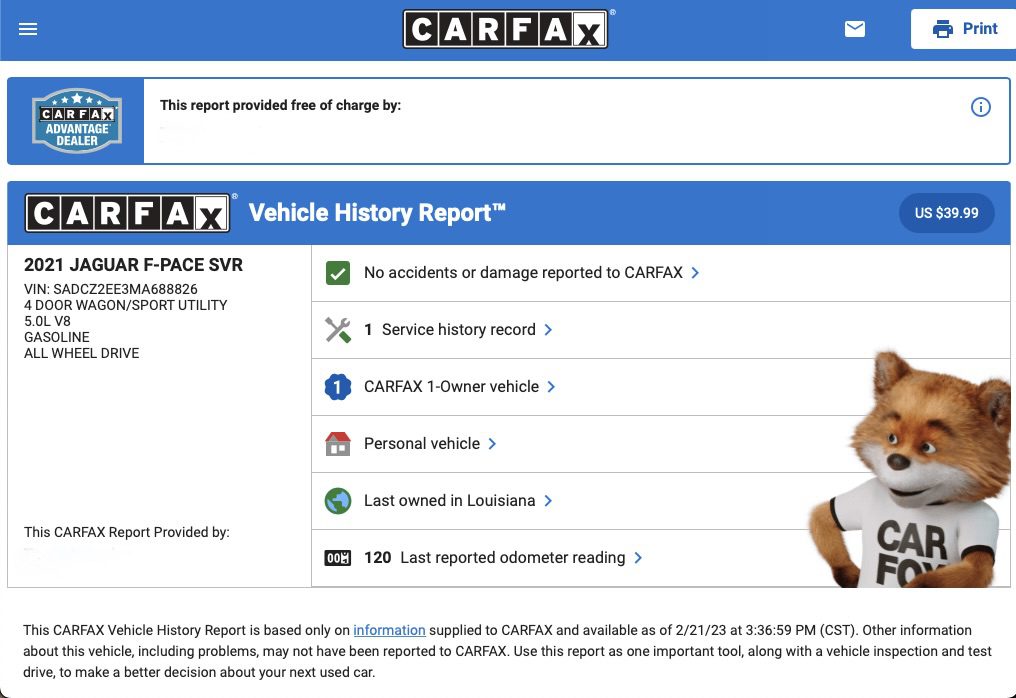Click the Personal vehicle house icon
1016x698 pixels.
click(338, 444)
